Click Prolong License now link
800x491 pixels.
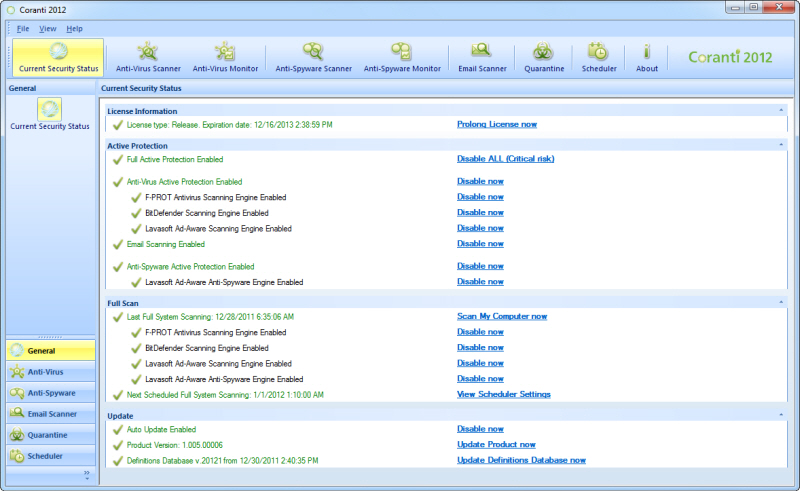pyautogui.click(x=497, y=124)
